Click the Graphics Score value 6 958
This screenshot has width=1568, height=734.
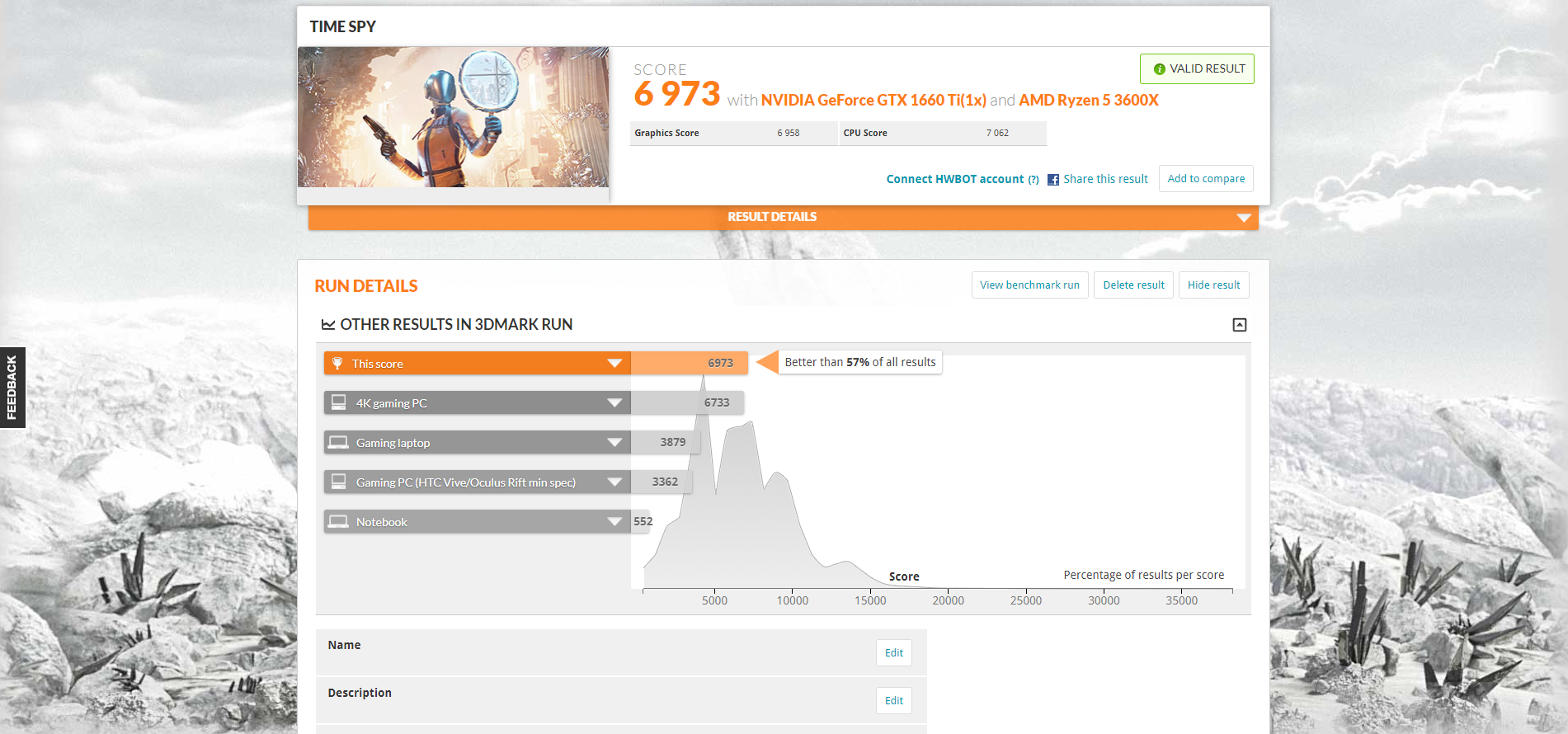[788, 133]
